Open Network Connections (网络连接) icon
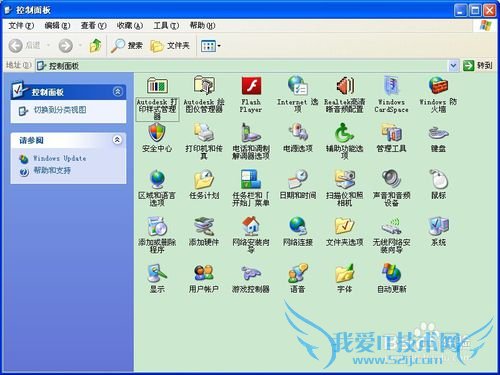The image size is (500, 375). (298, 226)
